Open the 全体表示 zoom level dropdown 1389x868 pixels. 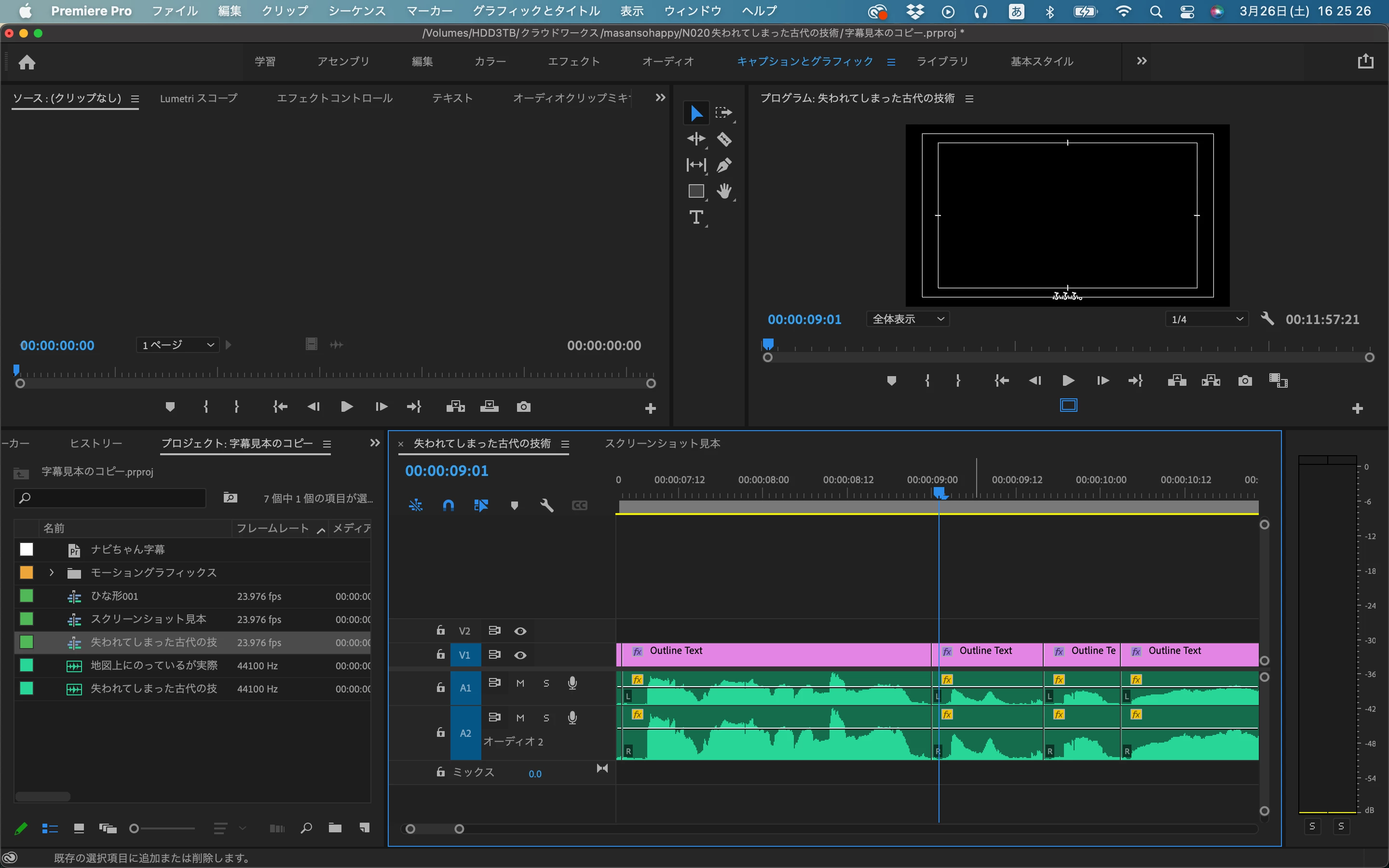click(x=908, y=319)
